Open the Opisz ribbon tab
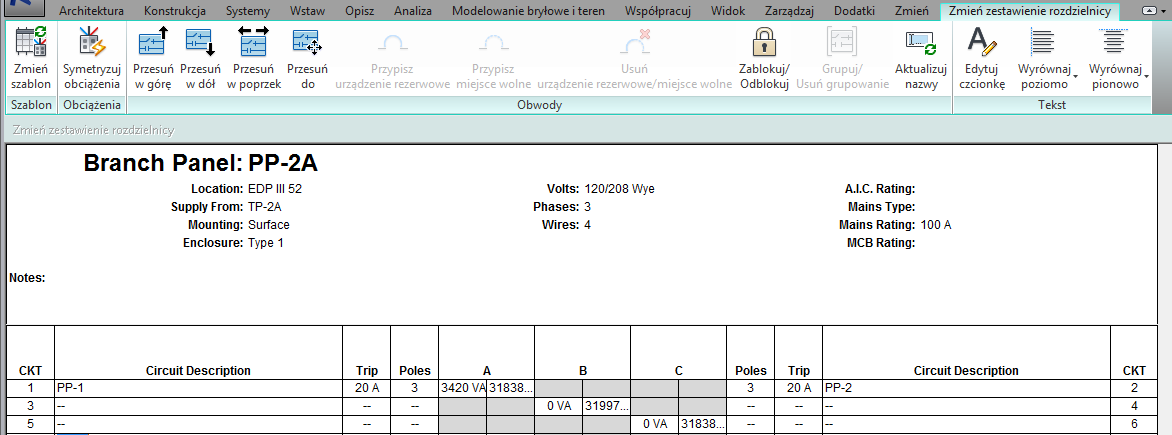This screenshot has height=435, width=1172. pyautogui.click(x=360, y=11)
